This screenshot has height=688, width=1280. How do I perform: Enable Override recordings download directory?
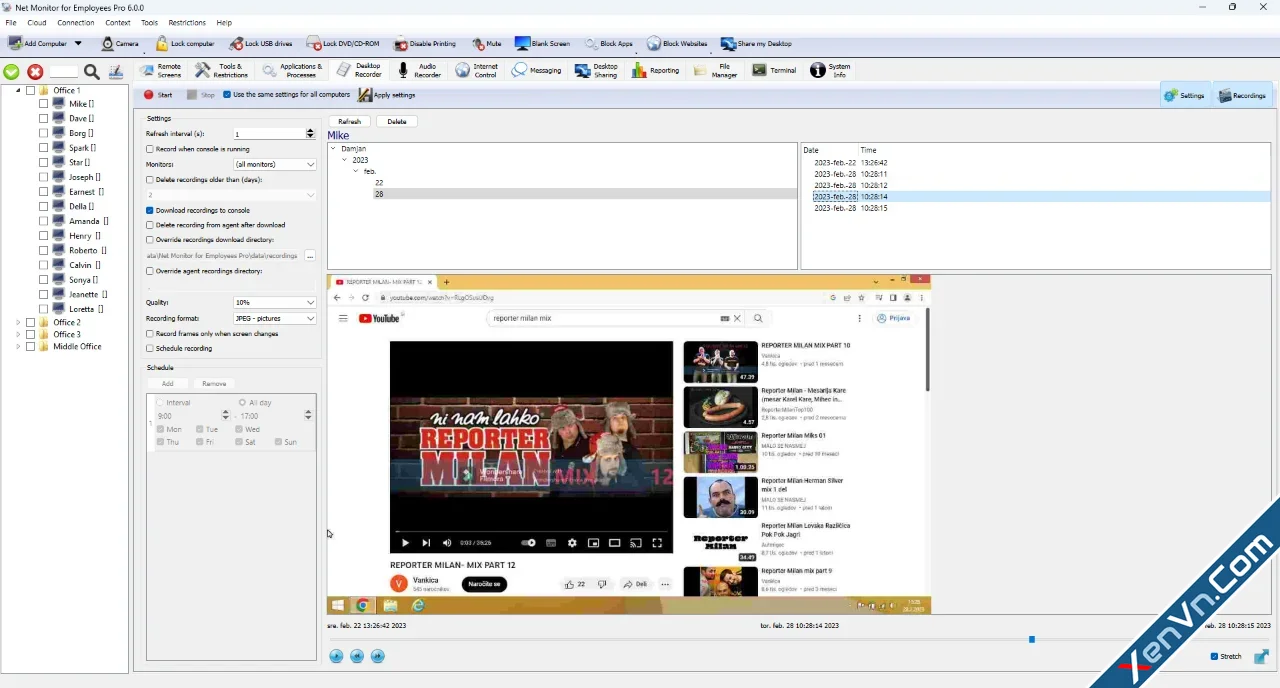150,240
